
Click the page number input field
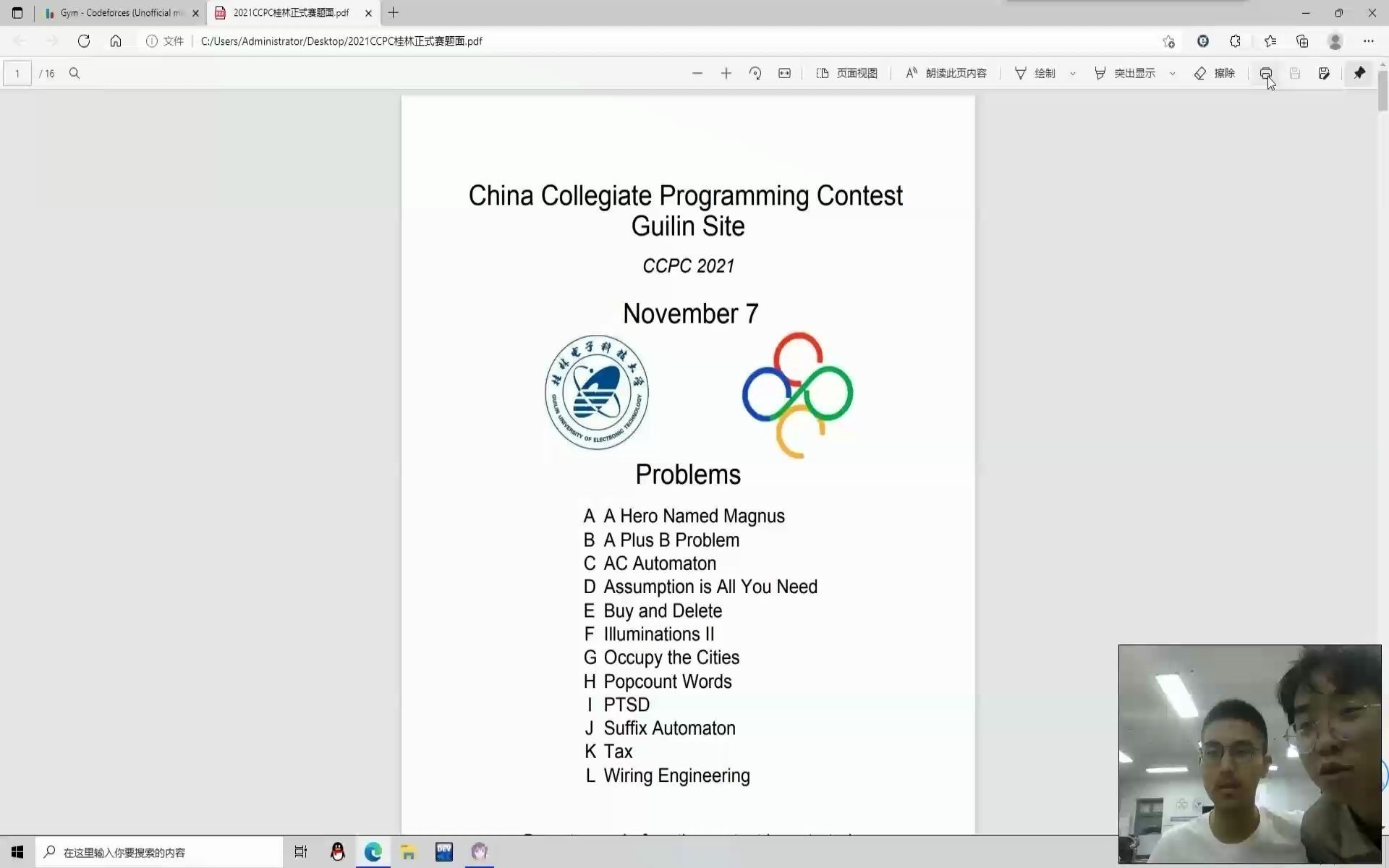[18, 72]
